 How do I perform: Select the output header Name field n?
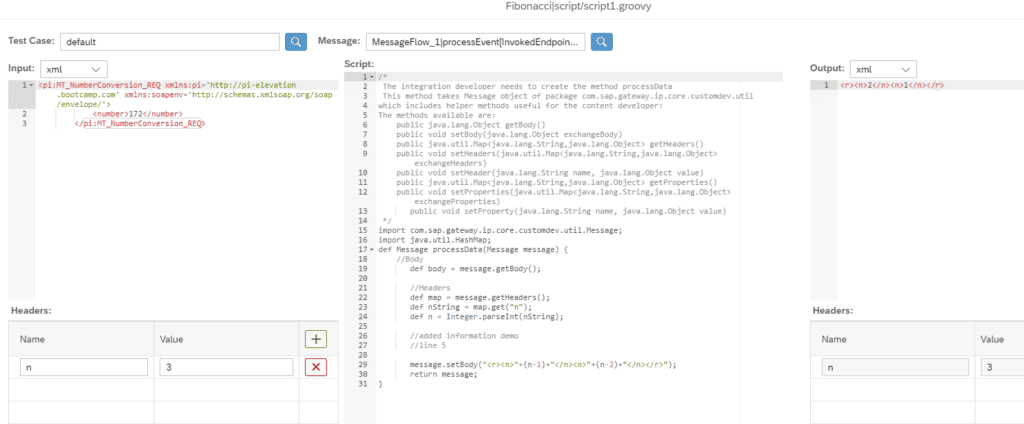[895, 367]
